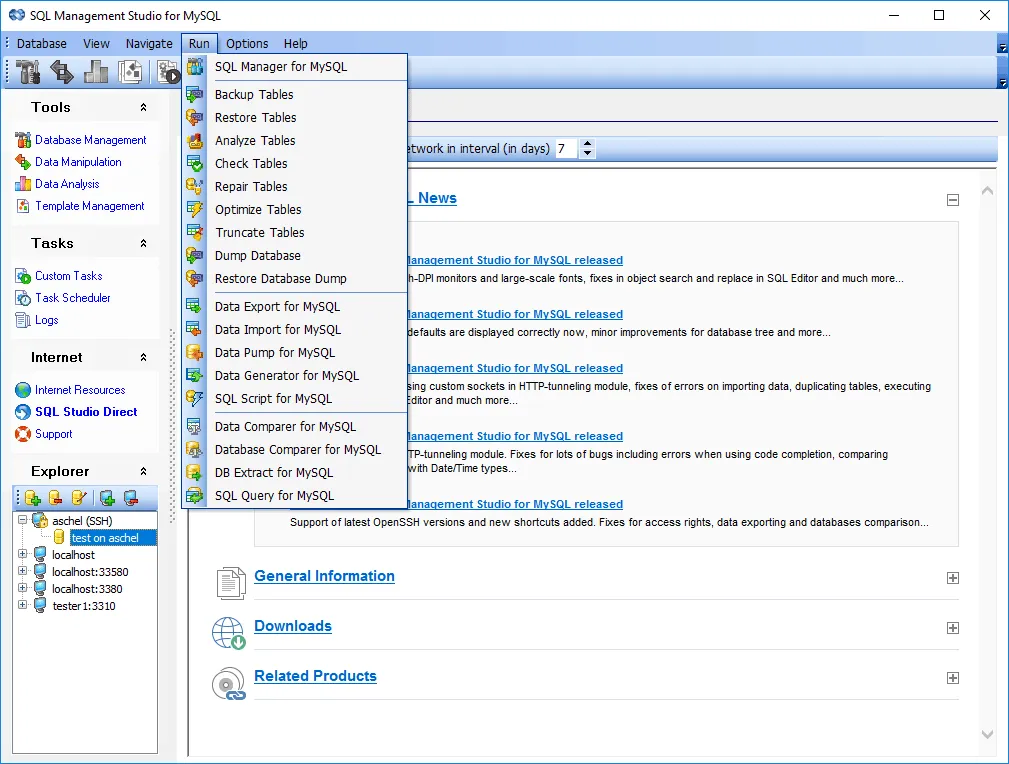The image size is (1009, 764).
Task: Launch Database Comparer for MySQL from menu
Action: 295,450
